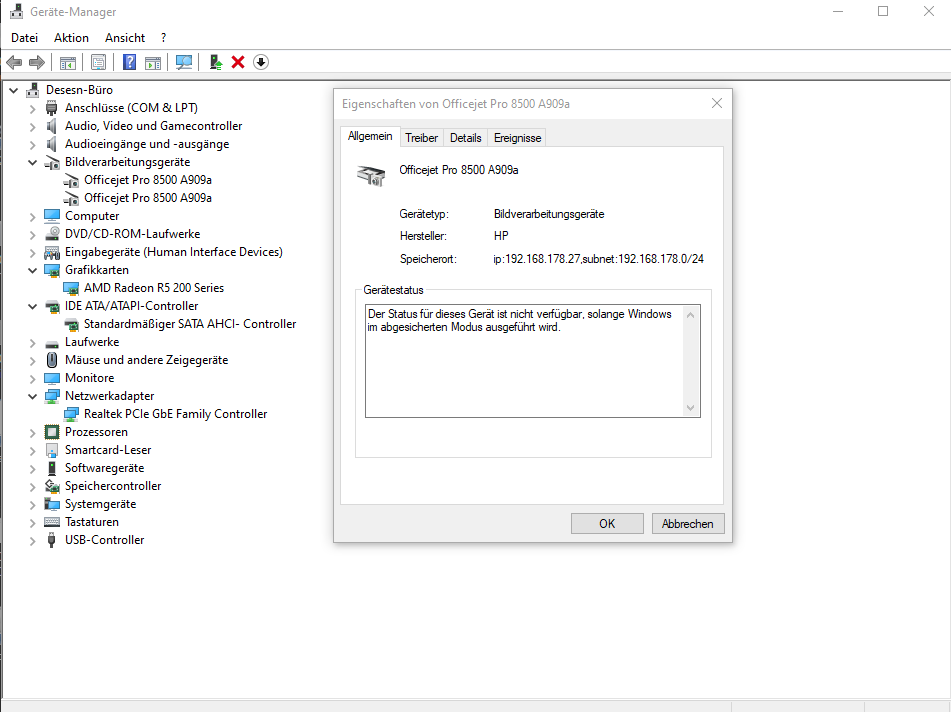Image resolution: width=951 pixels, height=712 pixels.
Task: Click the Gerätestatus scrollbar up arrow
Action: pos(690,315)
